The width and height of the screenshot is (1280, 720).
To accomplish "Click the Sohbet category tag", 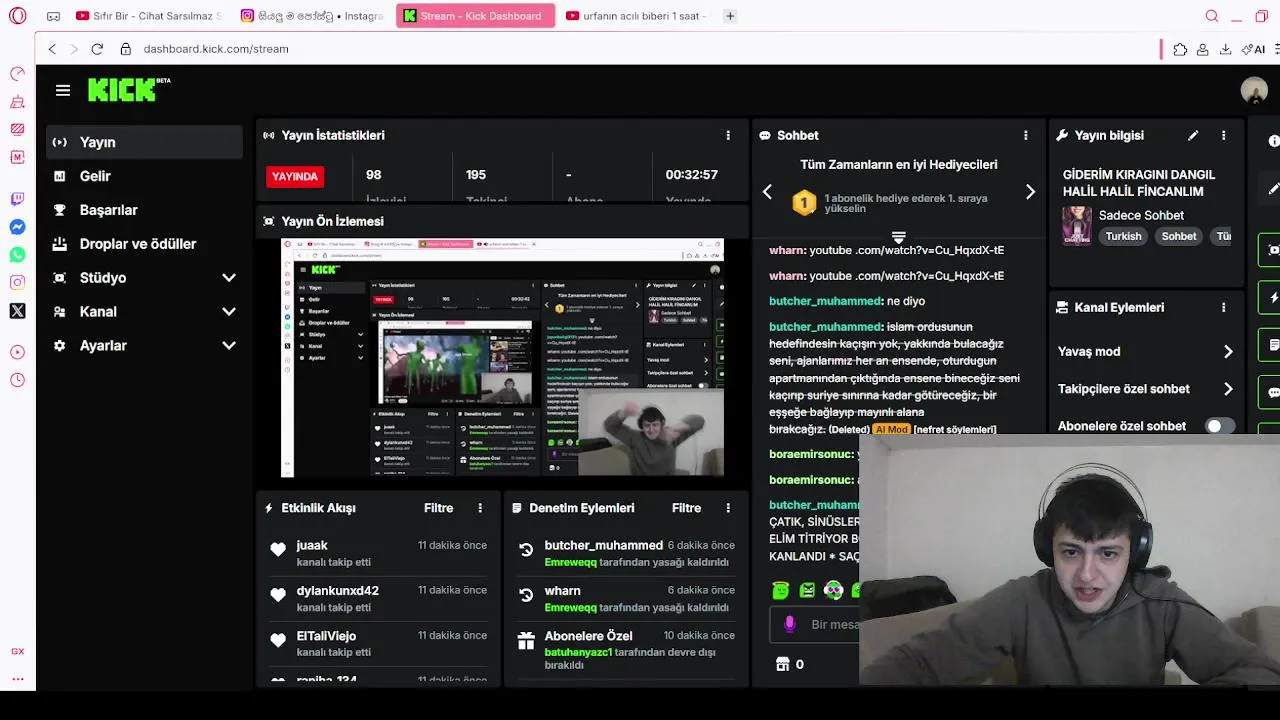I will 1179,236.
